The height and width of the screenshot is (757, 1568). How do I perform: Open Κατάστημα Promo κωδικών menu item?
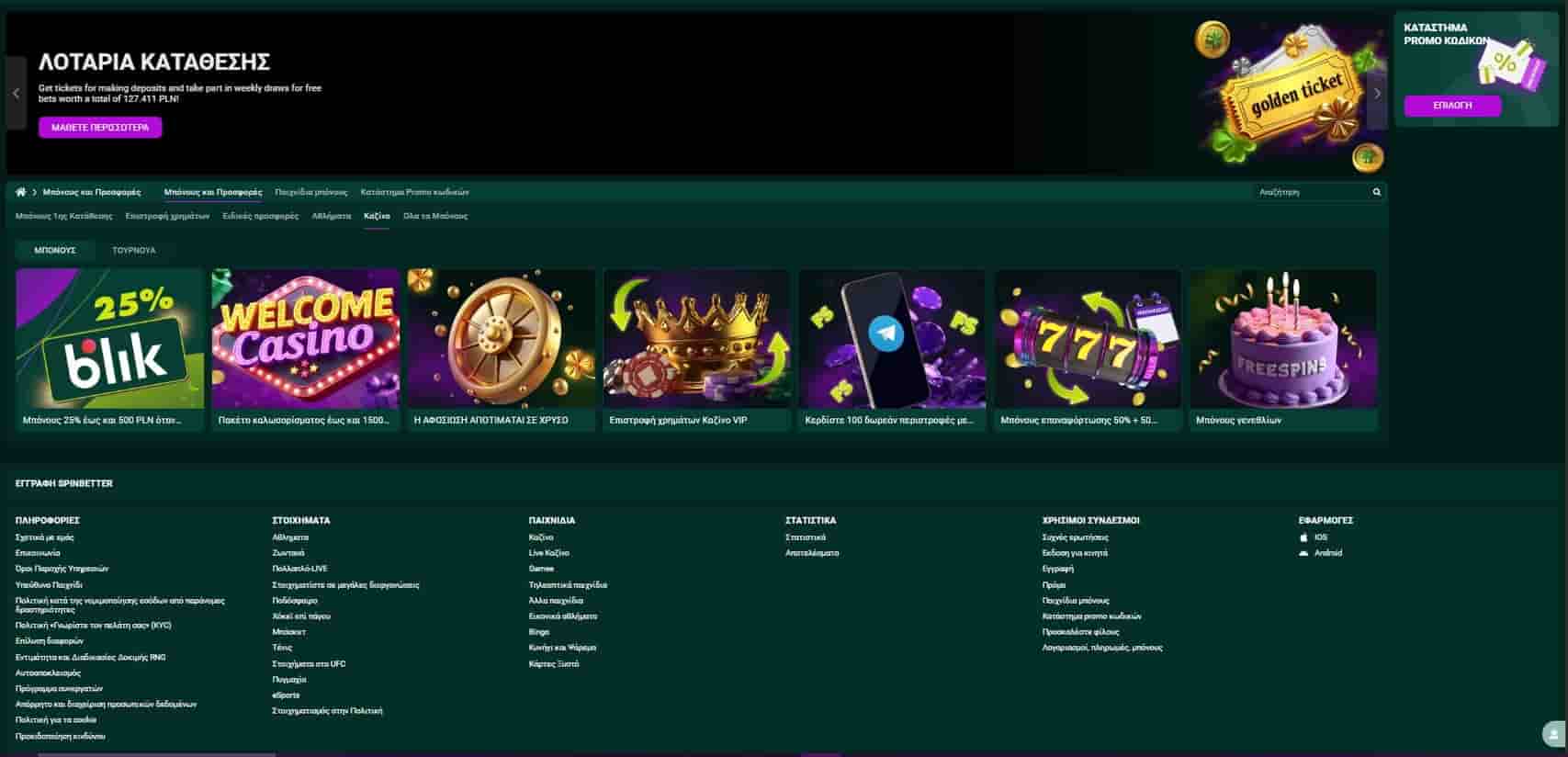[415, 192]
